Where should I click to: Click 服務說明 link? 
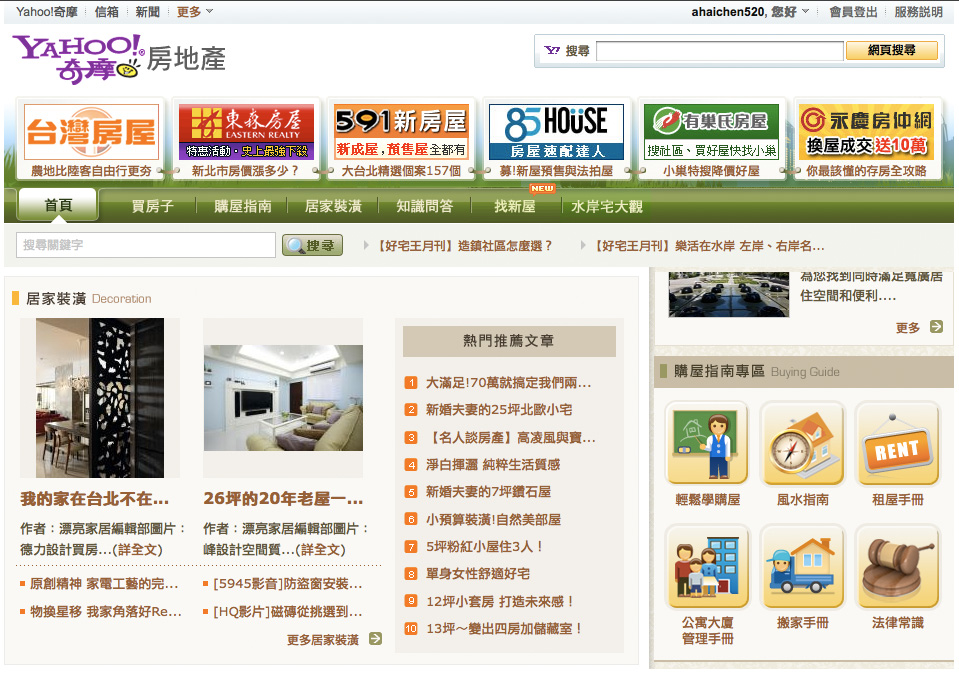point(918,12)
